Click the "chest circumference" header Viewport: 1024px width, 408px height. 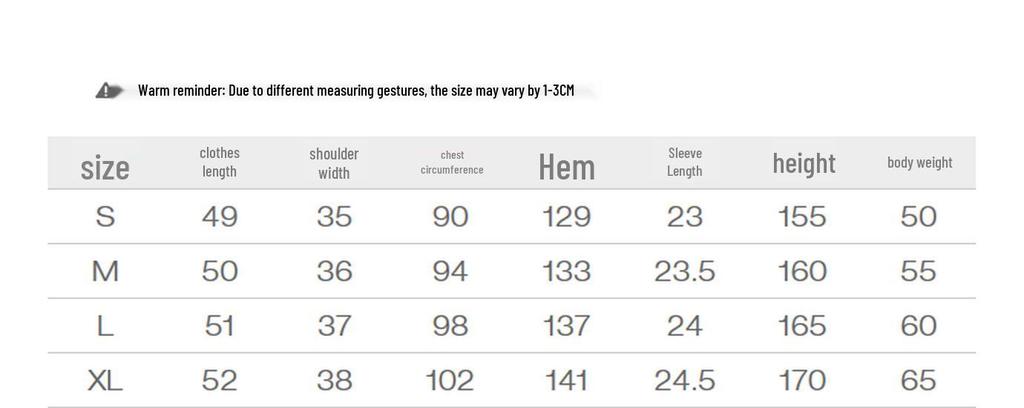[452, 162]
